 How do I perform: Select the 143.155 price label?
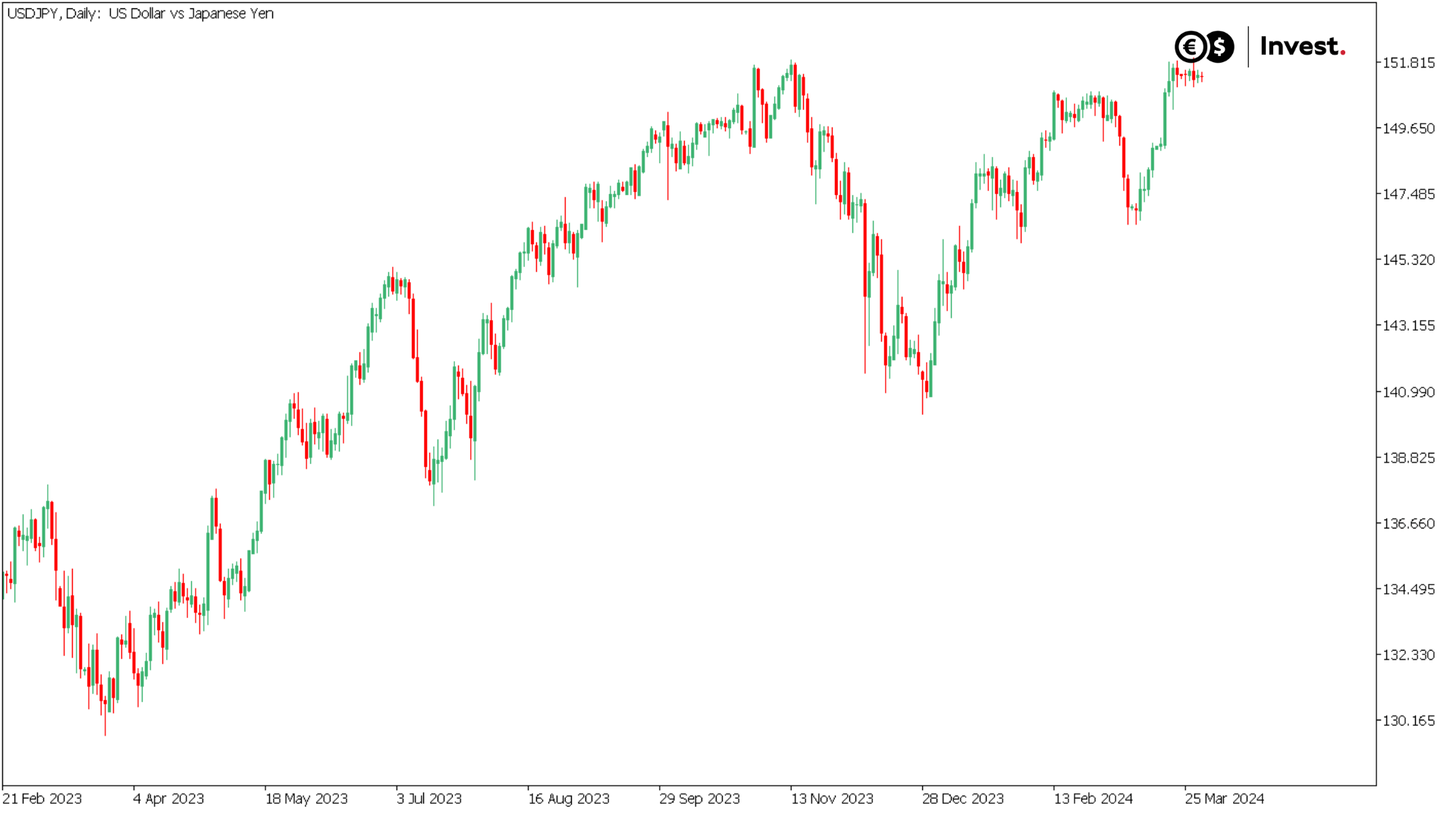click(x=1408, y=326)
